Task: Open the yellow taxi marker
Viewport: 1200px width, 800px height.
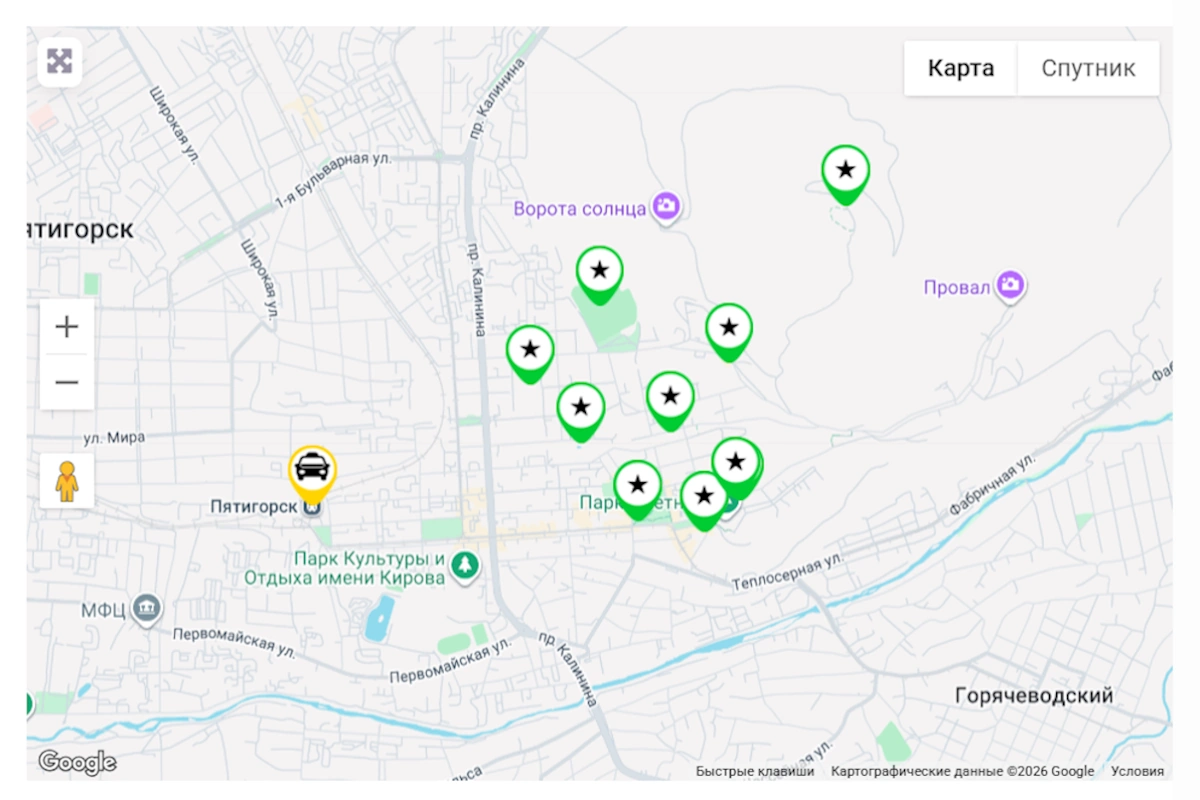Action: (313, 473)
